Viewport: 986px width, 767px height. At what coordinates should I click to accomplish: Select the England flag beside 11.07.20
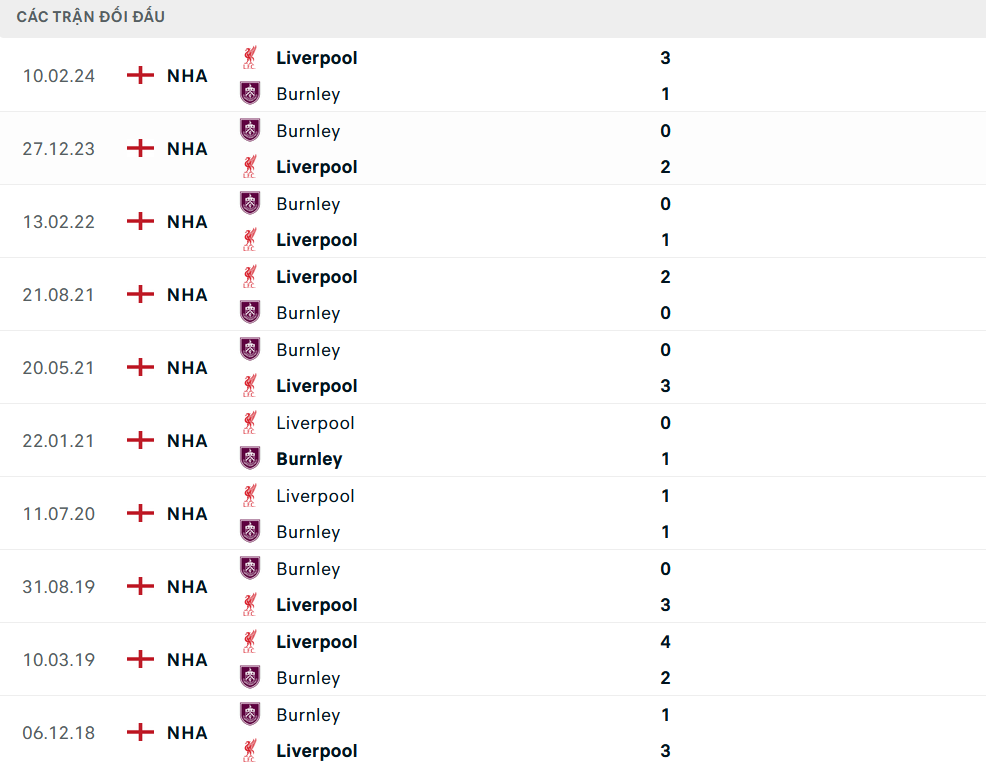click(140, 513)
